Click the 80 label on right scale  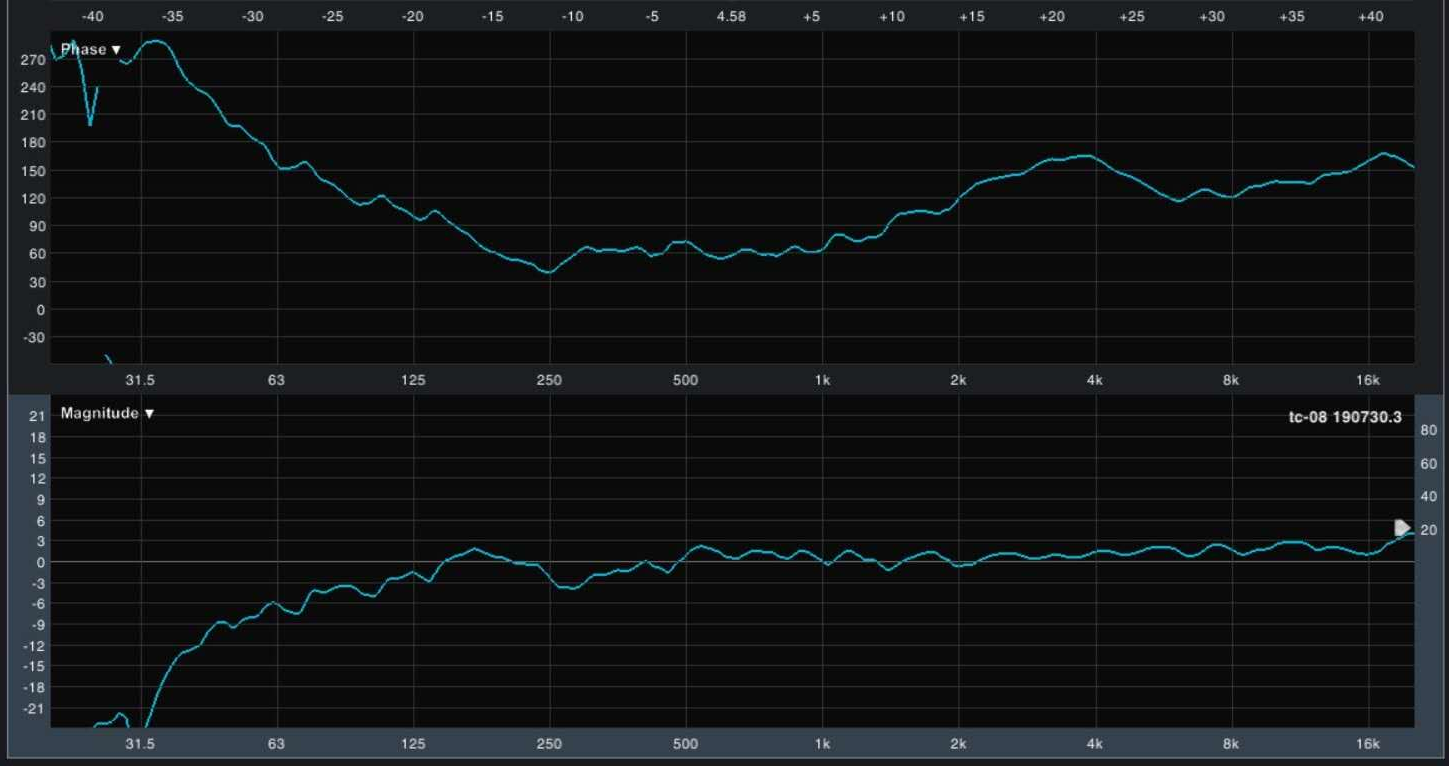point(1428,430)
